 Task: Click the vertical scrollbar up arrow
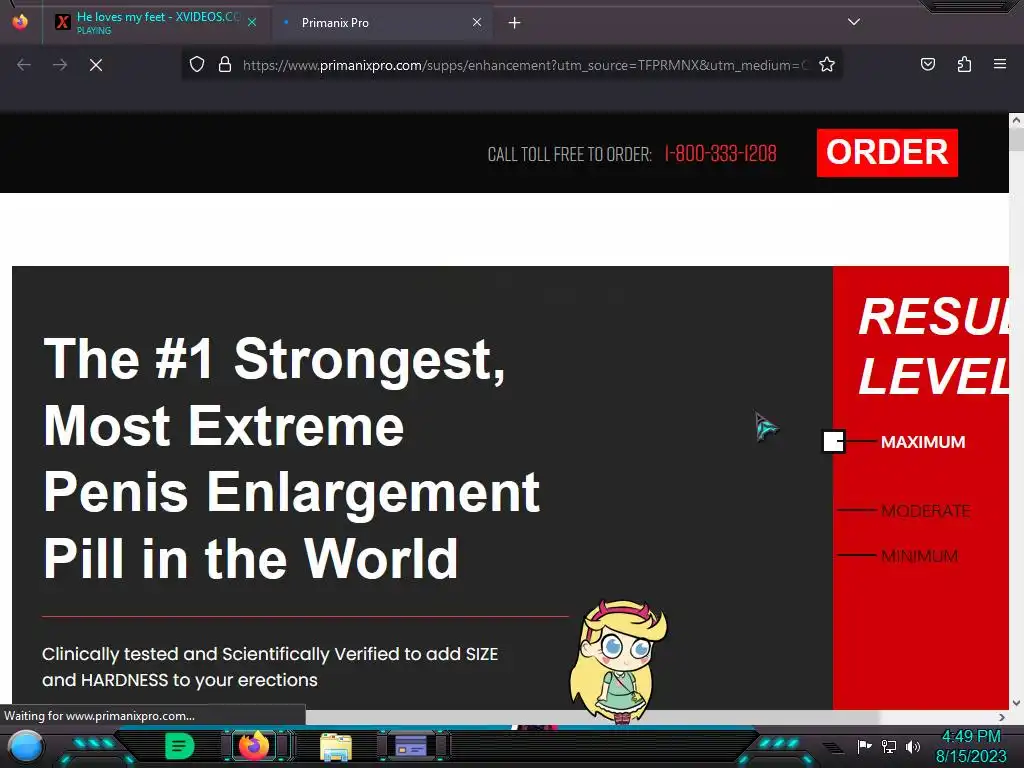pyautogui.click(x=1016, y=120)
